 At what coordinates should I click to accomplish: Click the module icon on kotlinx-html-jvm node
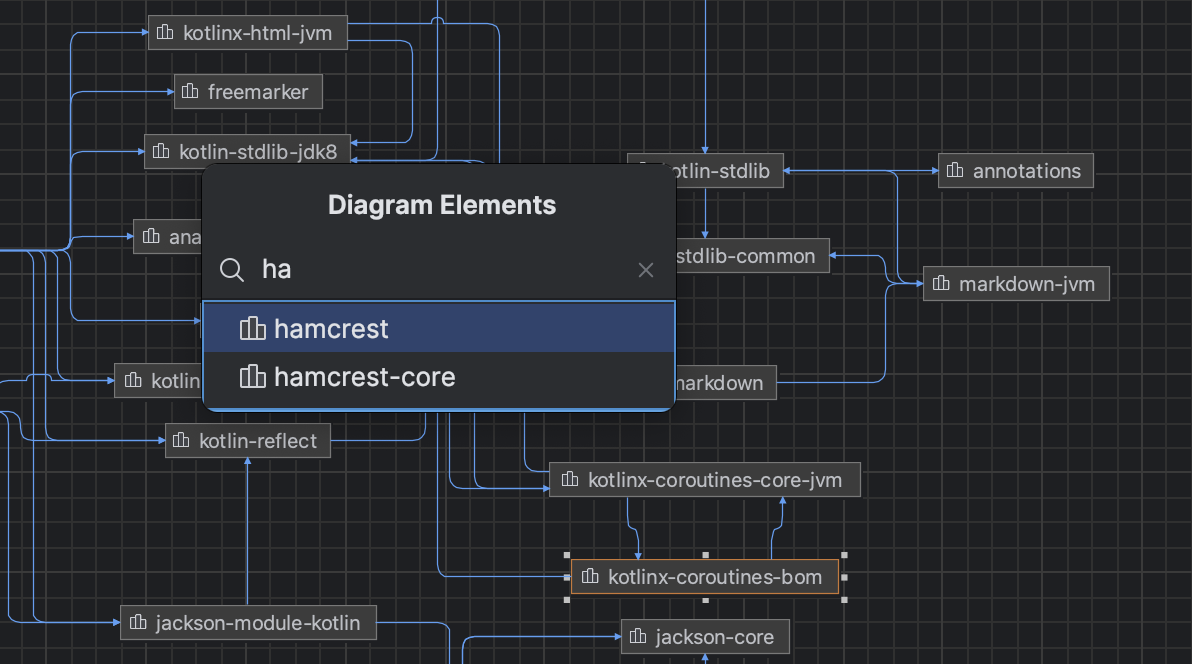[x=166, y=32]
